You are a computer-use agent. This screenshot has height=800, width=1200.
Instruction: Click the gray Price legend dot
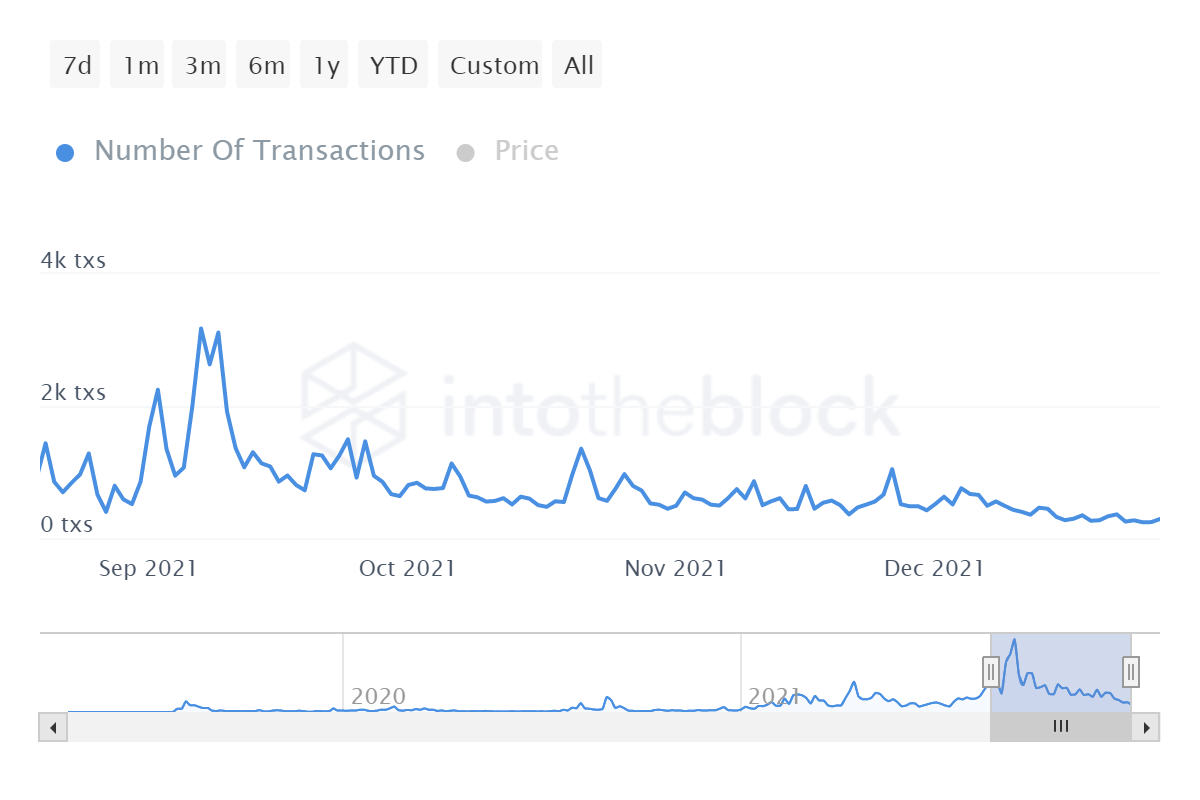pos(465,153)
